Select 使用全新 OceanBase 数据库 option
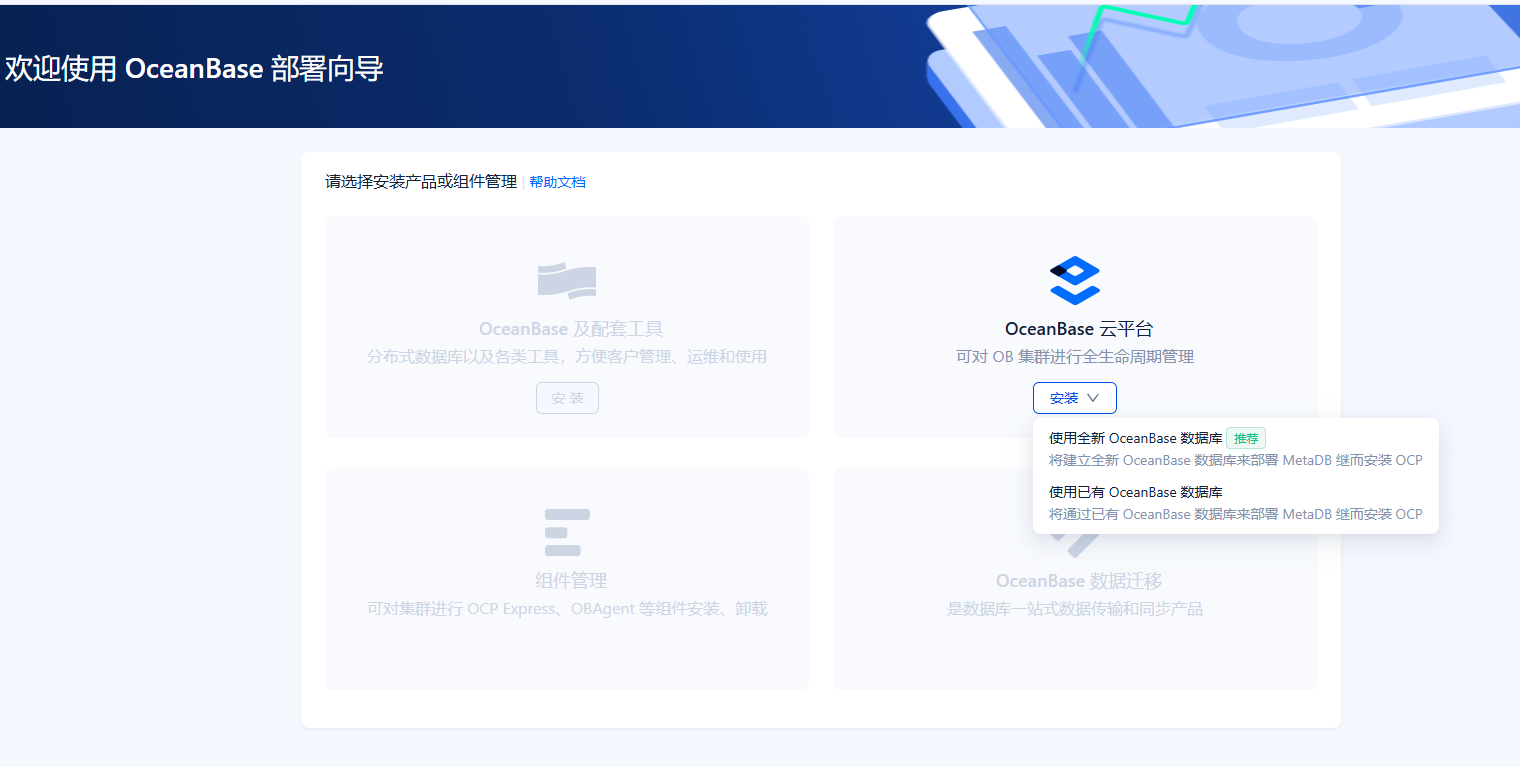This screenshot has height=767, width=1520. pos(1236,448)
